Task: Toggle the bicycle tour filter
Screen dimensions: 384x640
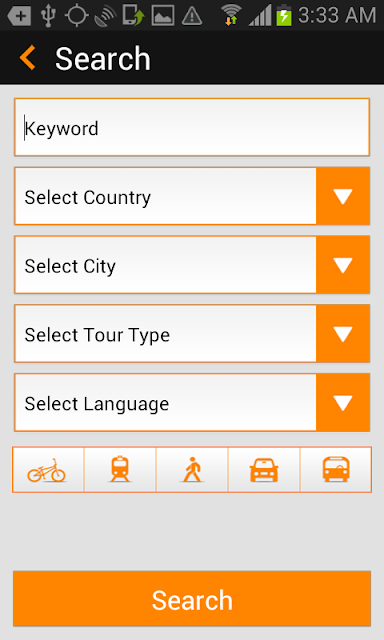Action: point(48,469)
